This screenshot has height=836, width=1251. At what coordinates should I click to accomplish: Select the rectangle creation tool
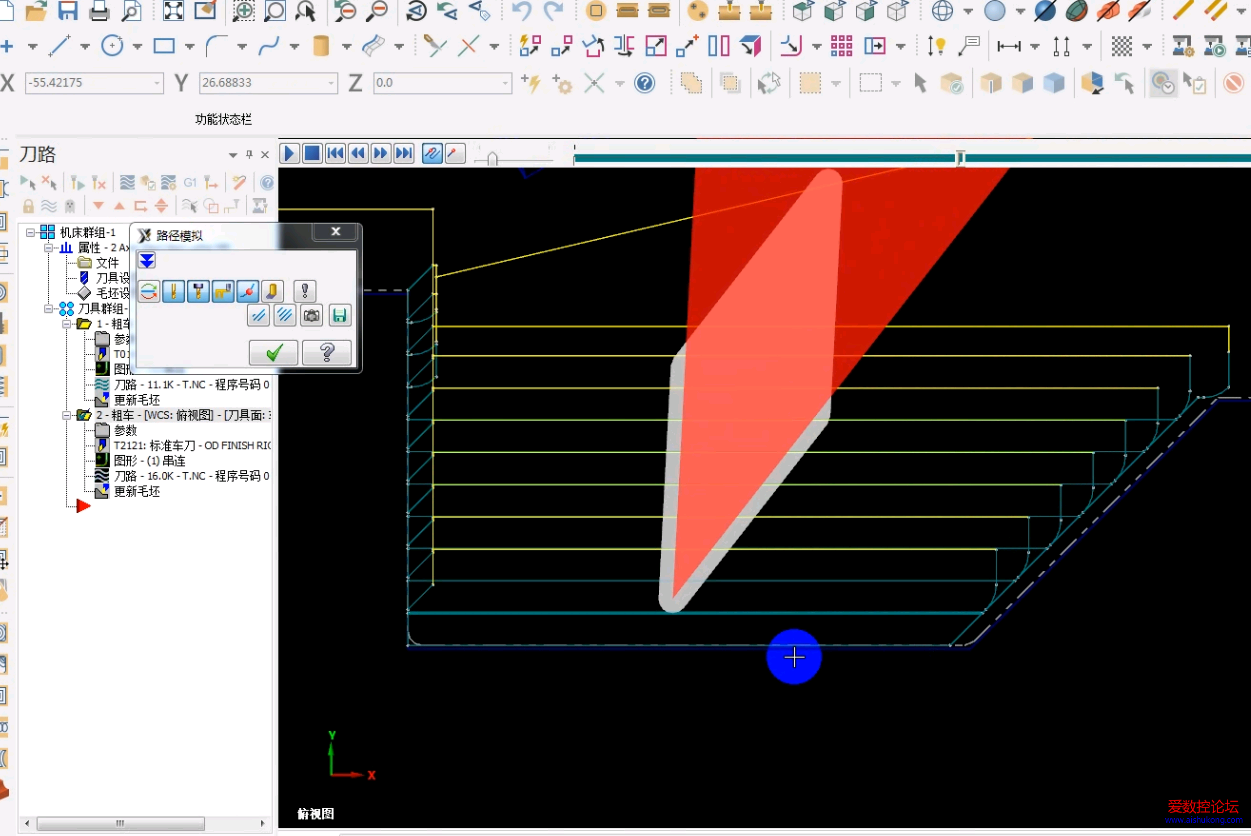(x=165, y=46)
